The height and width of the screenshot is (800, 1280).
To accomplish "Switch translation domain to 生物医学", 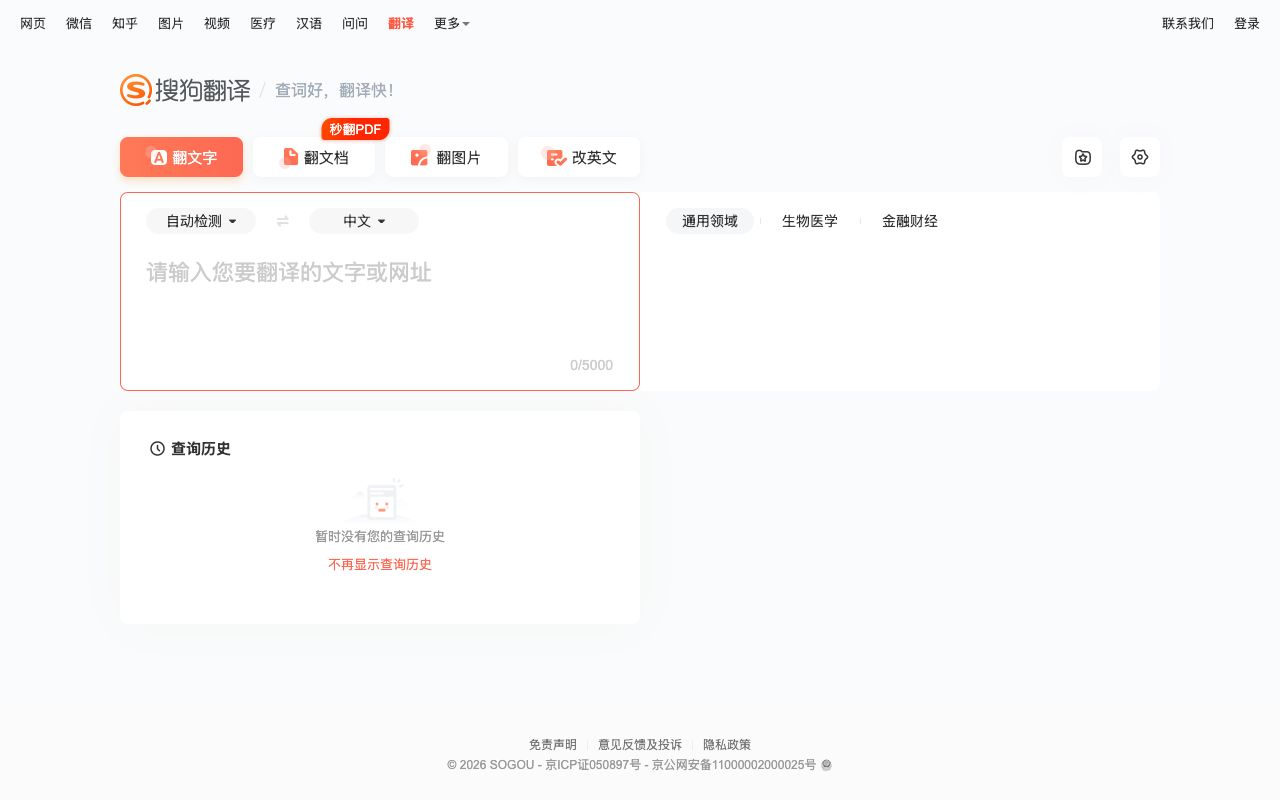I will pos(810,221).
